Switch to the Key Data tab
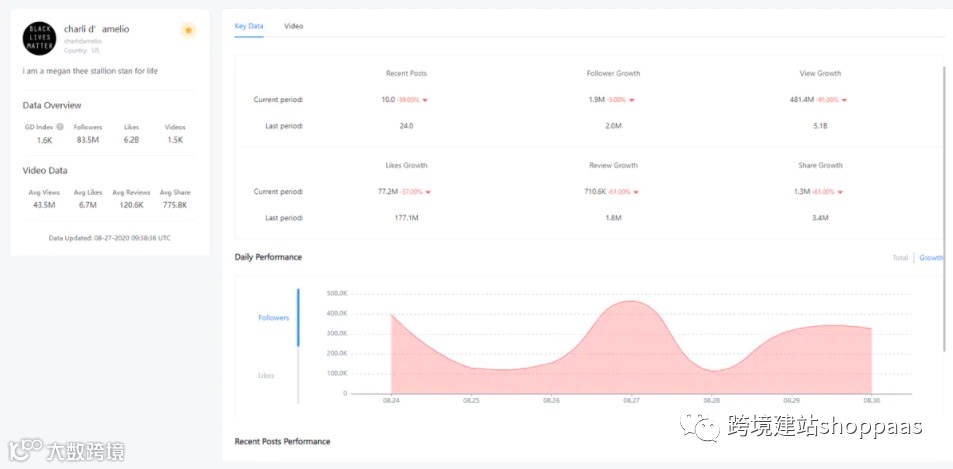 point(249,26)
